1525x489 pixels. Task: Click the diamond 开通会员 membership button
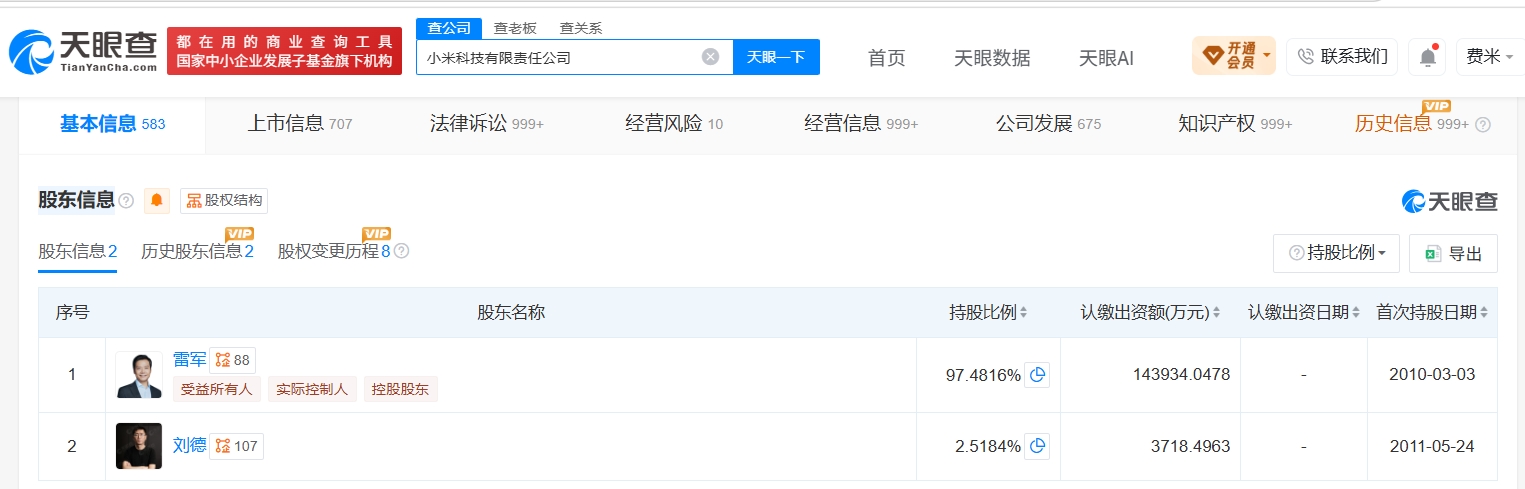pos(1234,56)
